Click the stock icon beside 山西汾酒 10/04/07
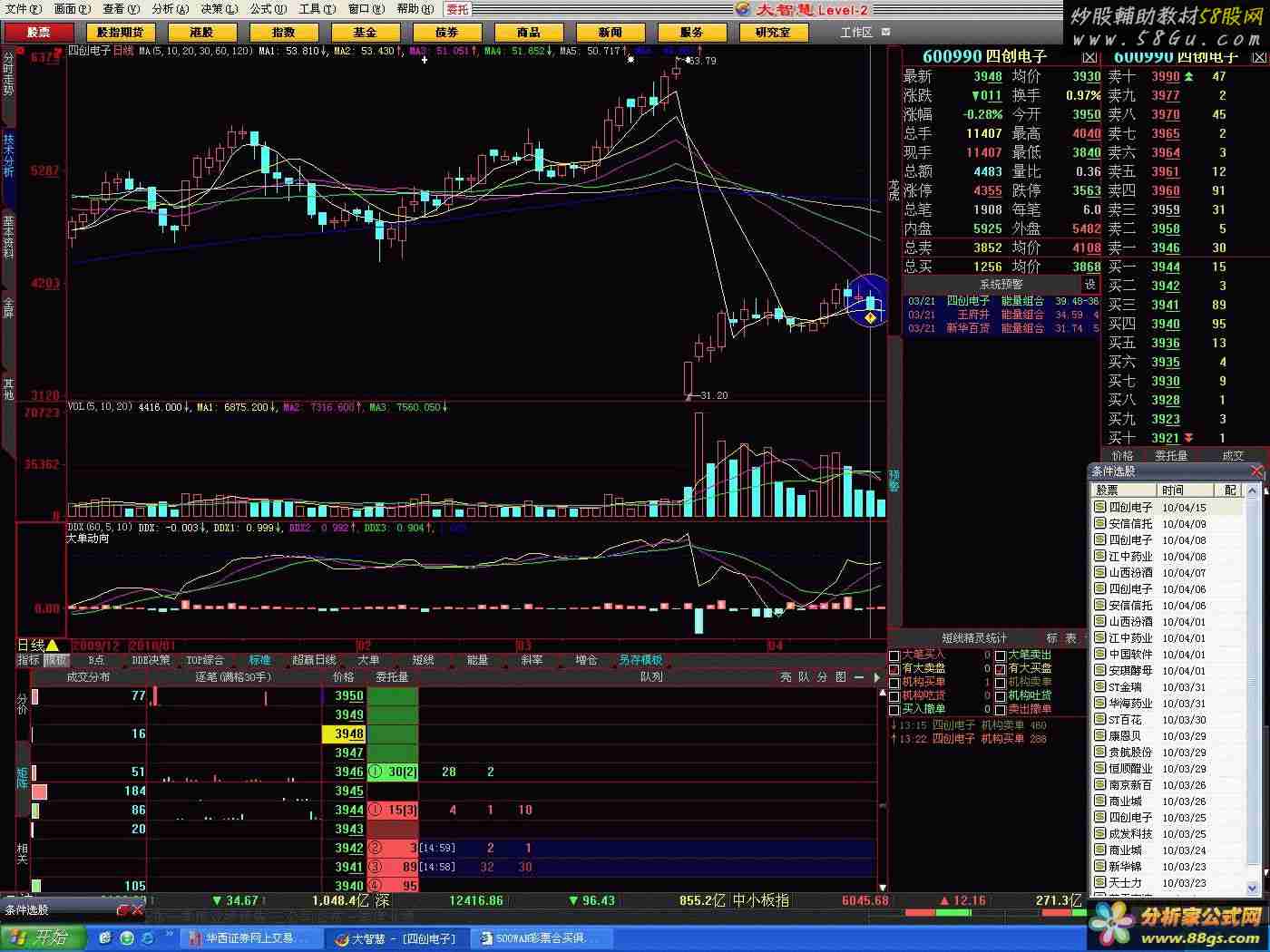1270x952 pixels. 1100,573
